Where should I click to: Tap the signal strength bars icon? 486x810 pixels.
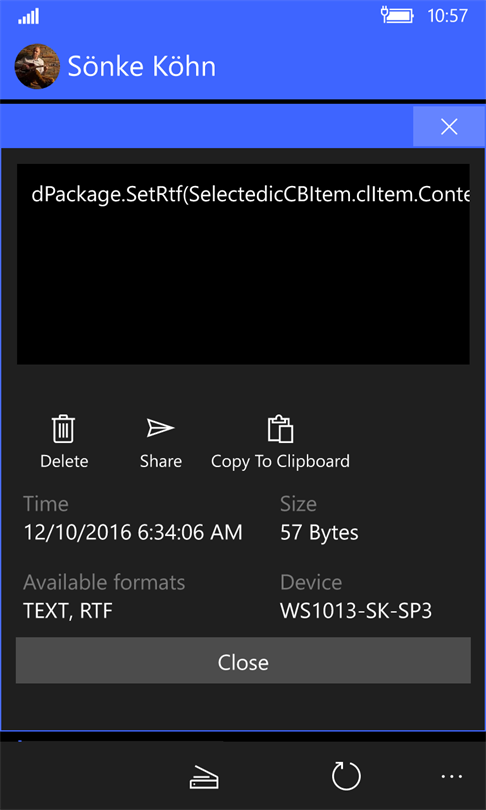pos(29,17)
